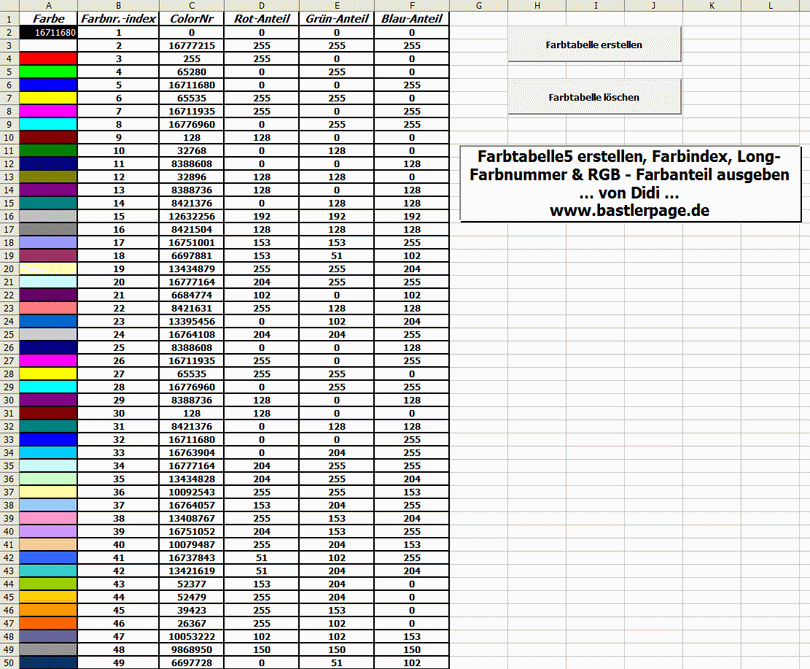Image resolution: width=810 pixels, height=669 pixels.
Task: Click the 'Farbtabelle erstellen' button
Action: (594, 44)
